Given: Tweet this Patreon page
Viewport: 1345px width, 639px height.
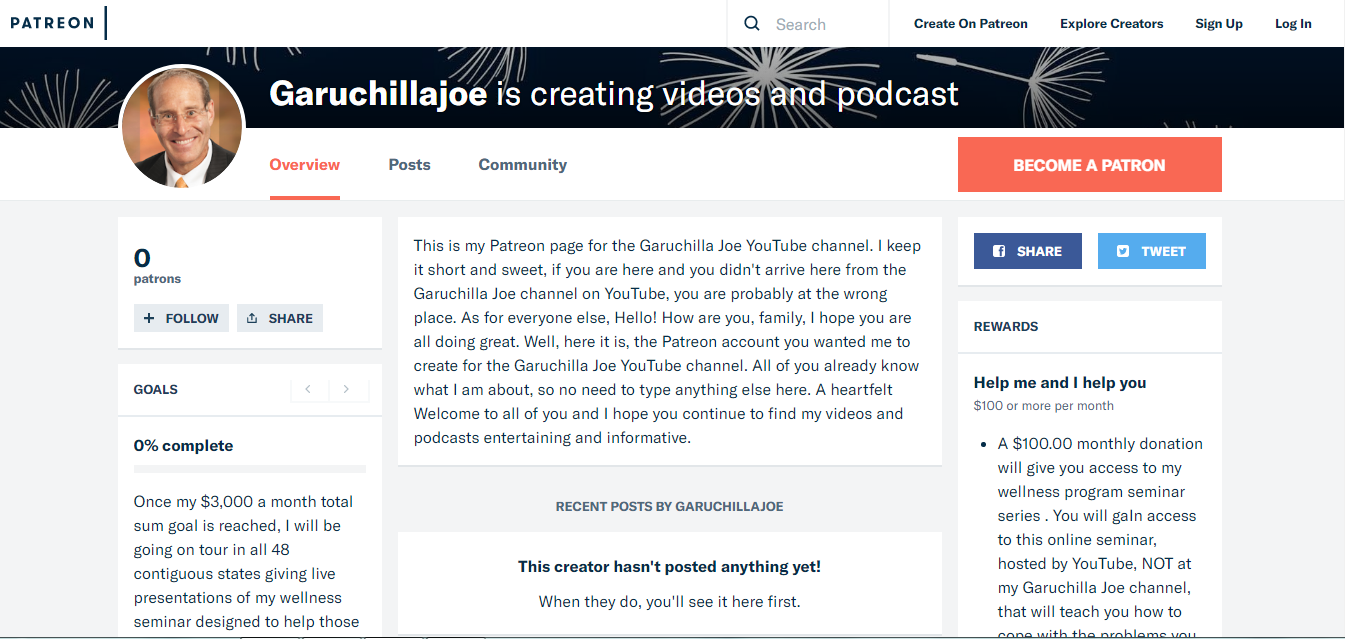Looking at the screenshot, I should 1152,251.
